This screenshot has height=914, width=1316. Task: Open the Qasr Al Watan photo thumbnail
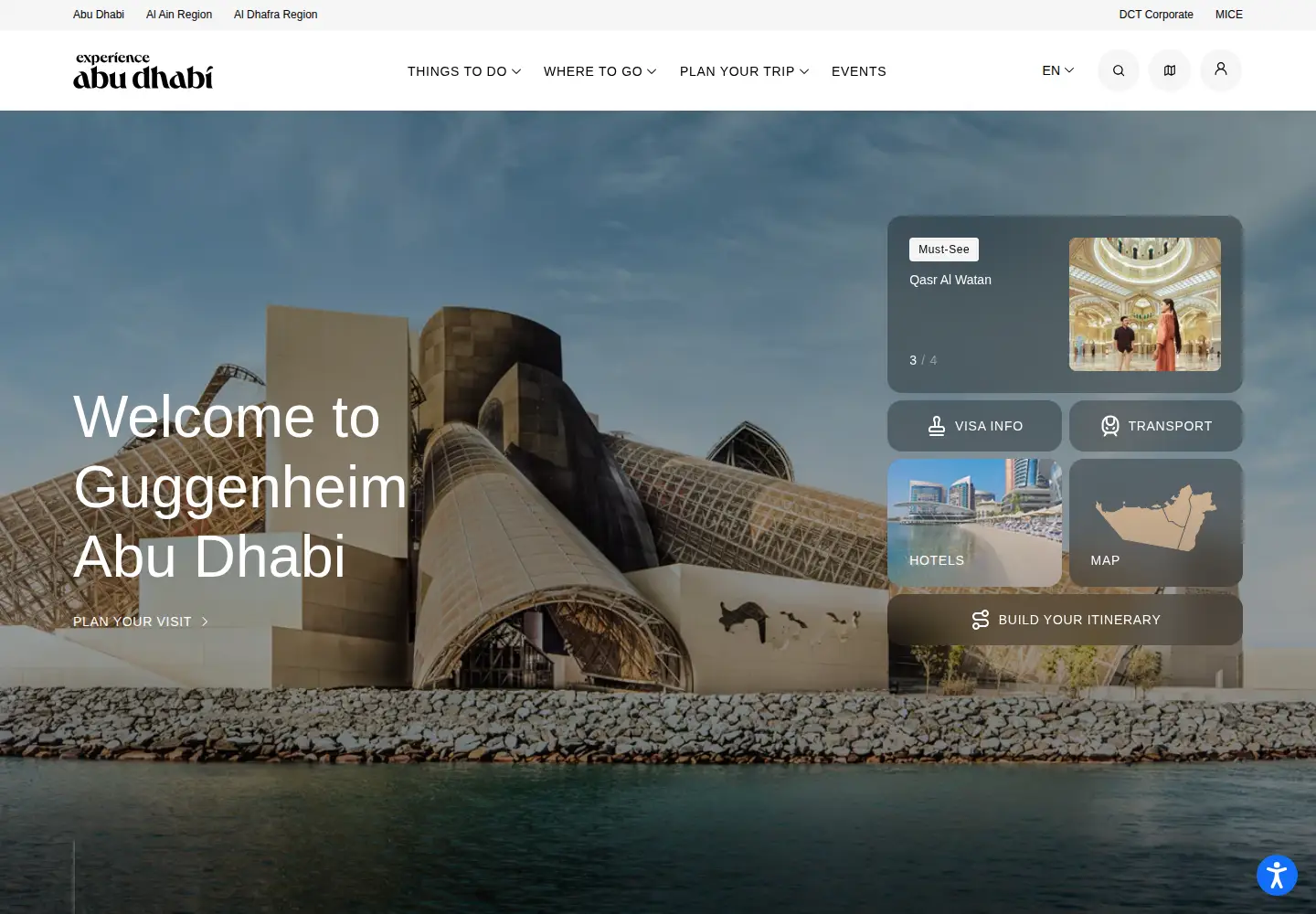pos(1145,304)
